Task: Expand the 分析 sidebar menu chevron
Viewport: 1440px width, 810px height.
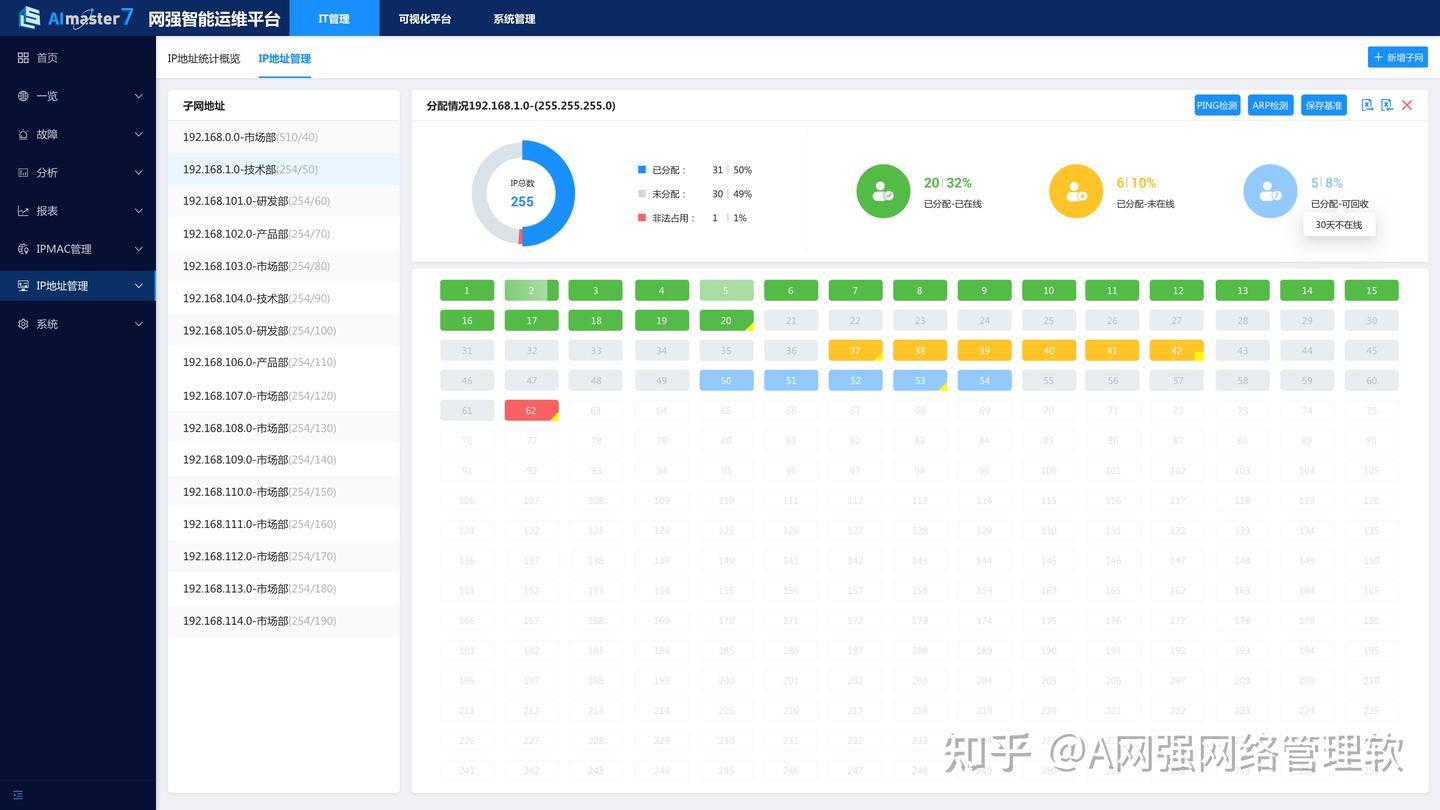Action: [x=139, y=172]
